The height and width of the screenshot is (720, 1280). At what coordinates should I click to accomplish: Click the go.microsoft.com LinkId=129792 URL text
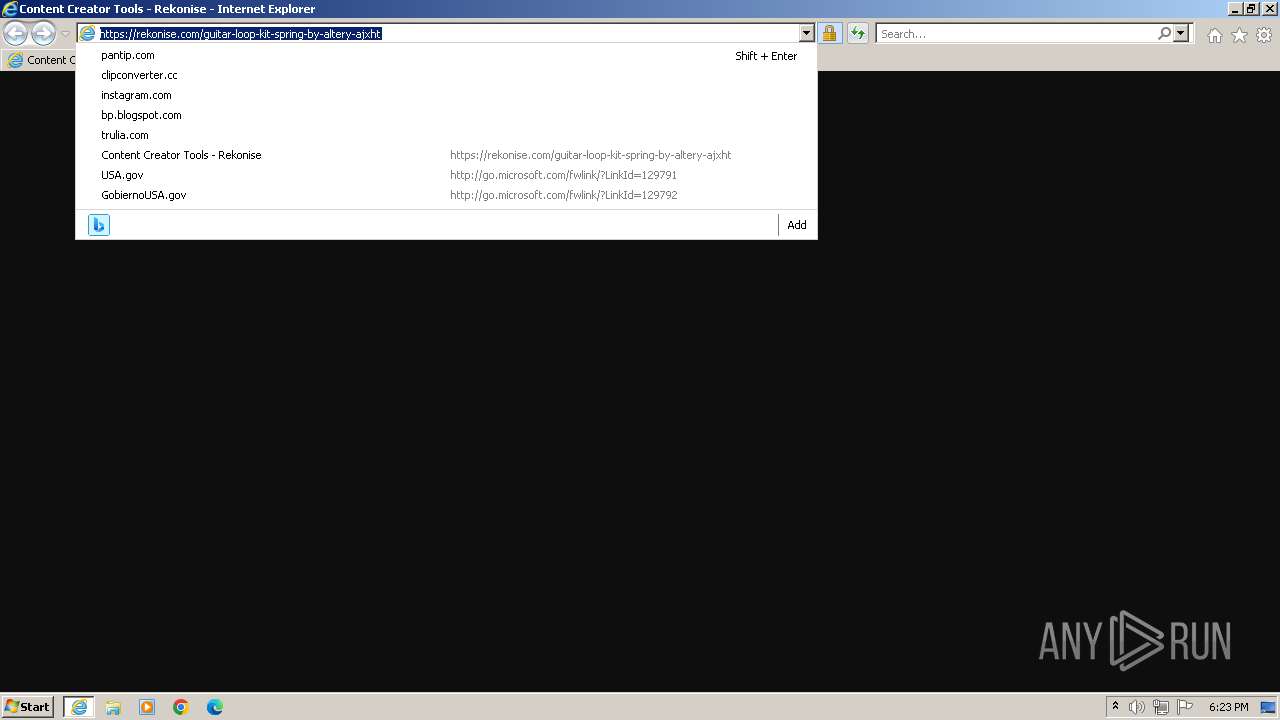tap(564, 195)
